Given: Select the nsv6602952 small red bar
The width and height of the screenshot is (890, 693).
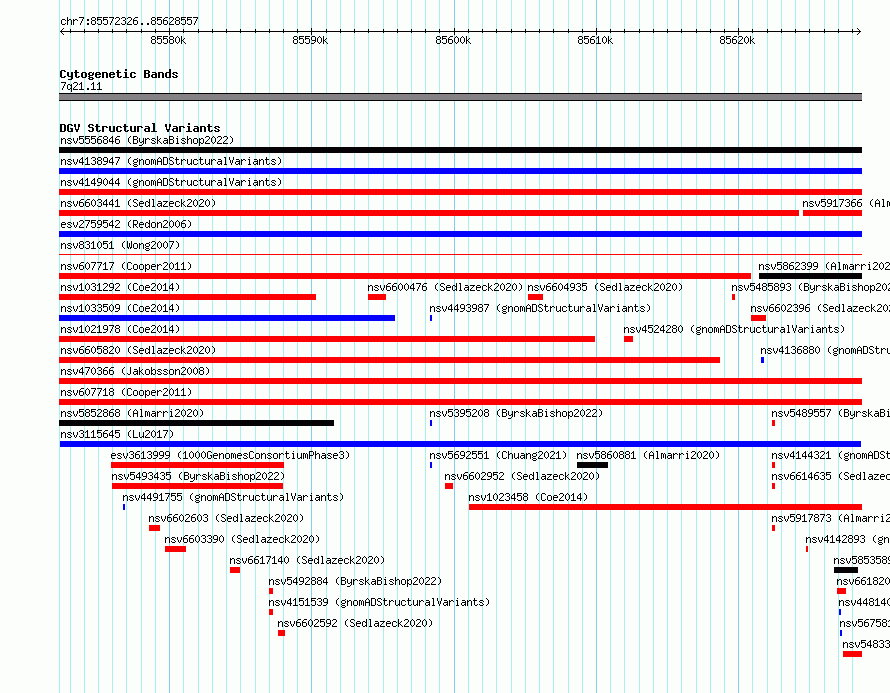Looking at the screenshot, I should [x=449, y=486].
